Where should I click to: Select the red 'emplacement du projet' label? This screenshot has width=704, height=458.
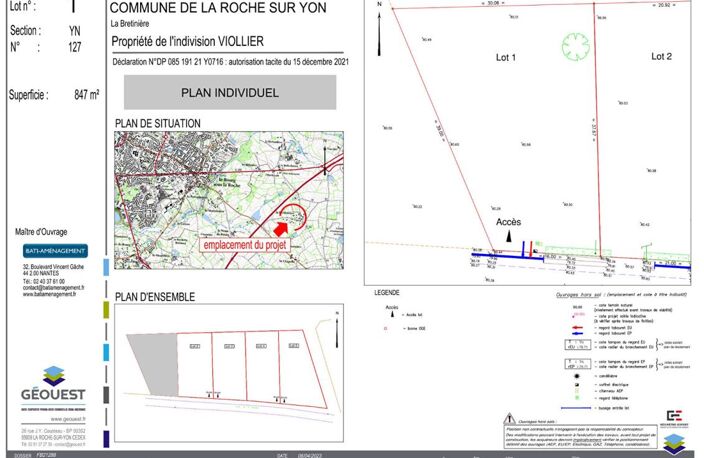pyautogui.click(x=245, y=245)
